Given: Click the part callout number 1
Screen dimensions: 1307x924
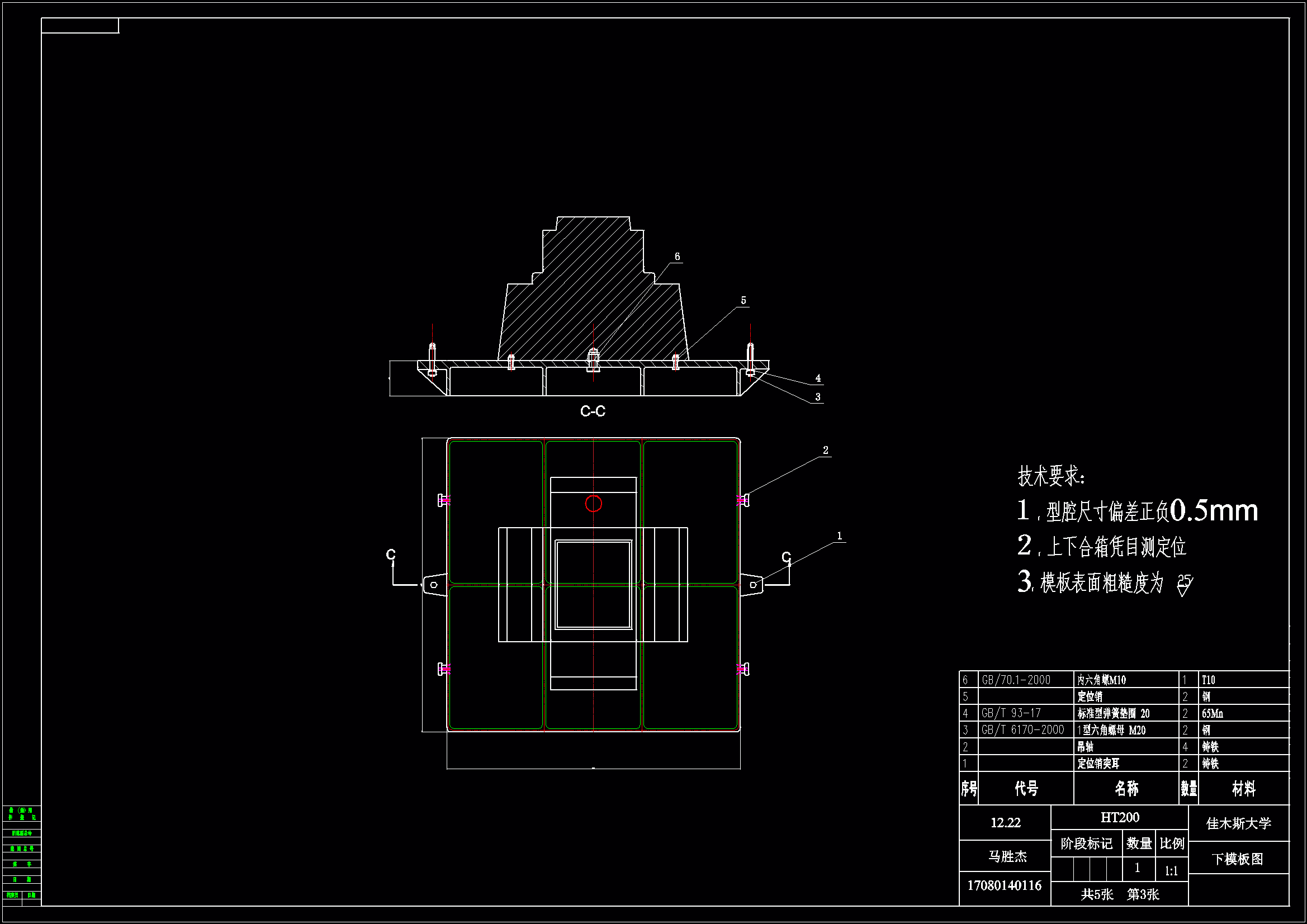Looking at the screenshot, I should [839, 536].
